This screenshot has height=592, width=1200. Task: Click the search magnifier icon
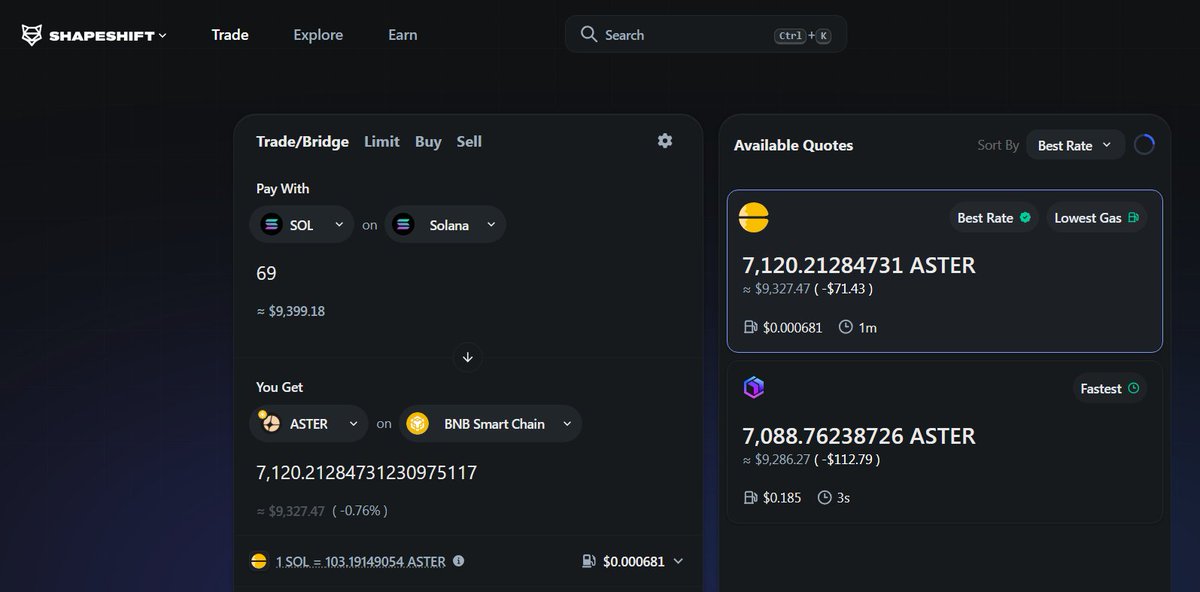tap(589, 34)
